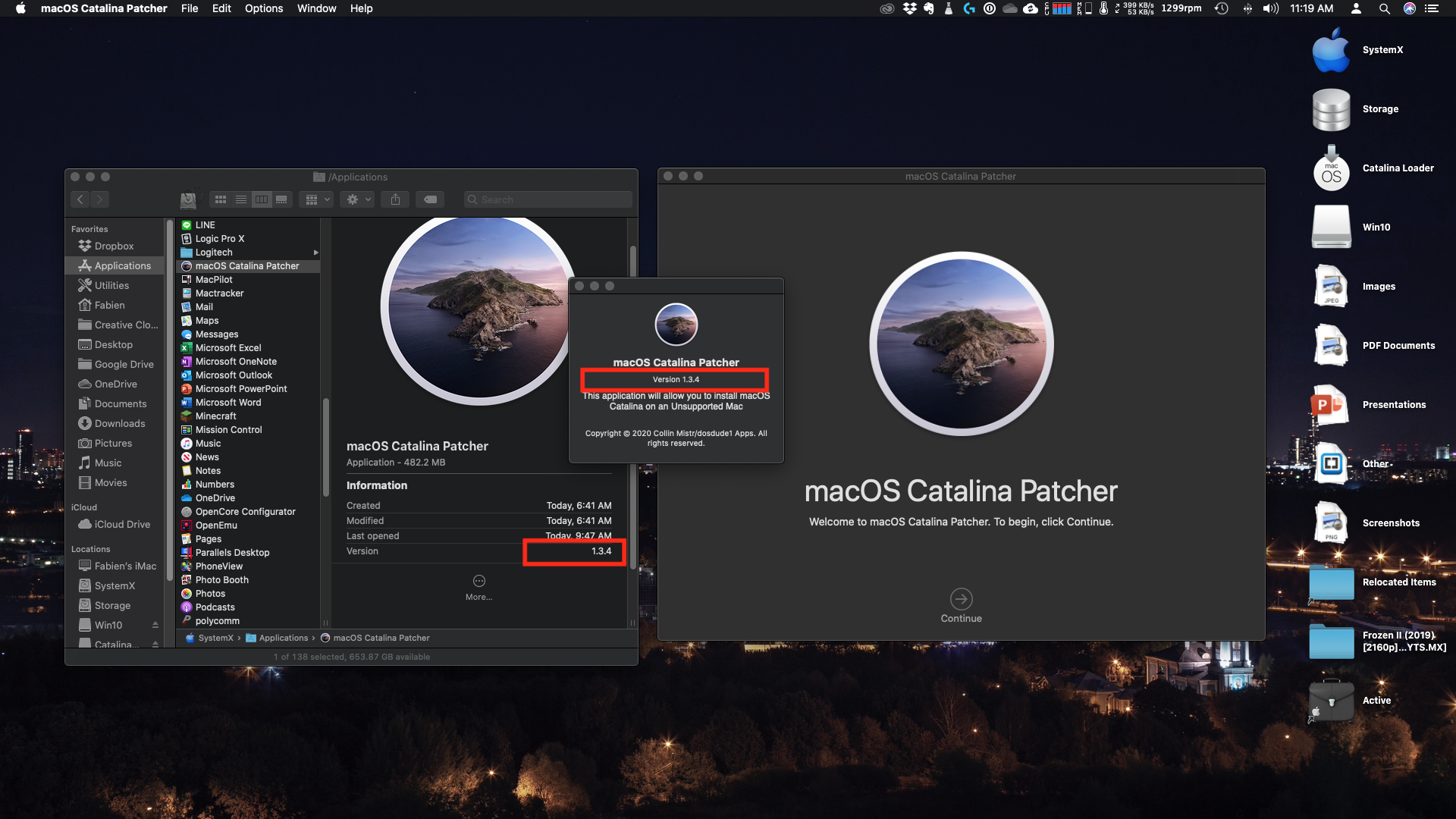Select Logic Pro X in Applications list
The height and width of the screenshot is (819, 1456).
click(x=249, y=239)
